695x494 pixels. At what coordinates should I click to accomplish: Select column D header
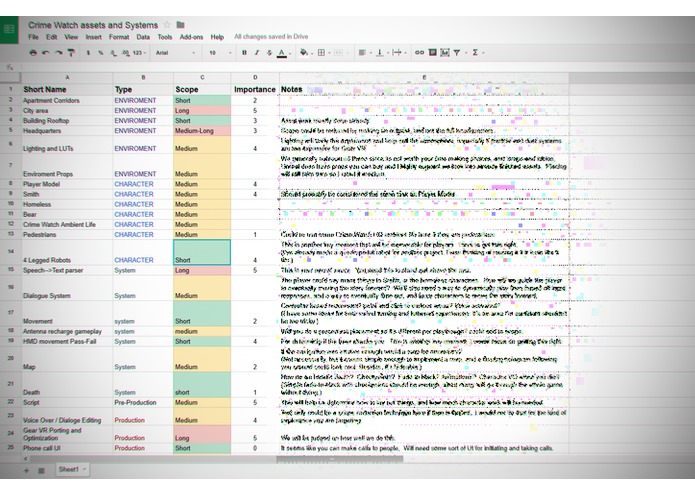[x=255, y=78]
